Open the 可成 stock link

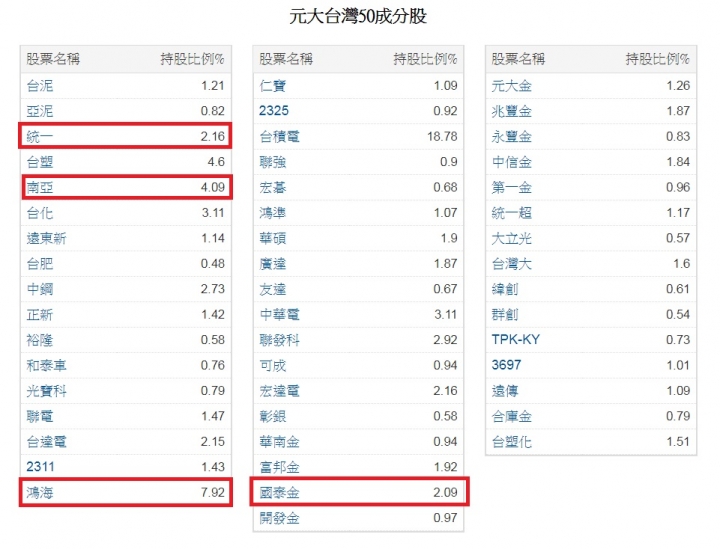[273, 365]
